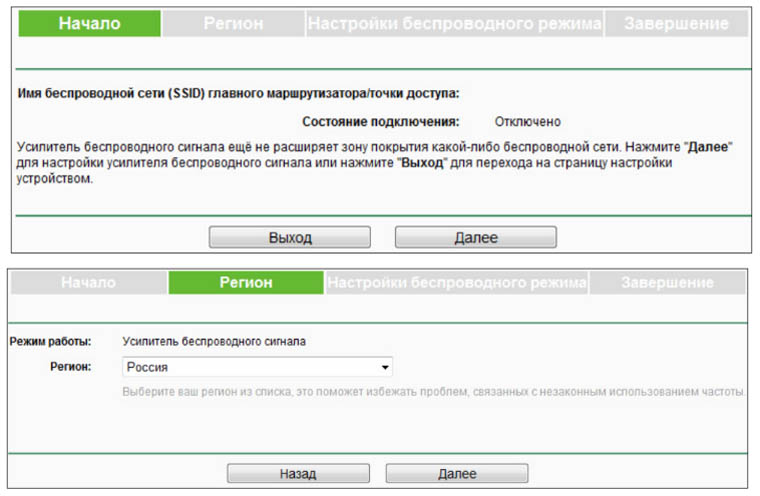The width and height of the screenshot is (760, 496).
Task: Open Настройки беспроводного режима tab in lower wizard
Action: [457, 282]
